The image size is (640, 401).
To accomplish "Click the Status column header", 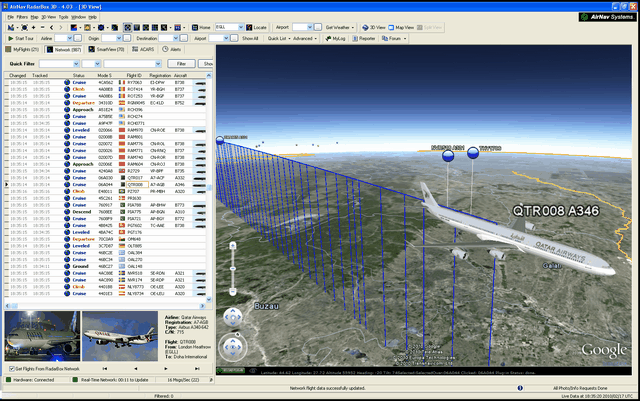I will click(x=79, y=76).
